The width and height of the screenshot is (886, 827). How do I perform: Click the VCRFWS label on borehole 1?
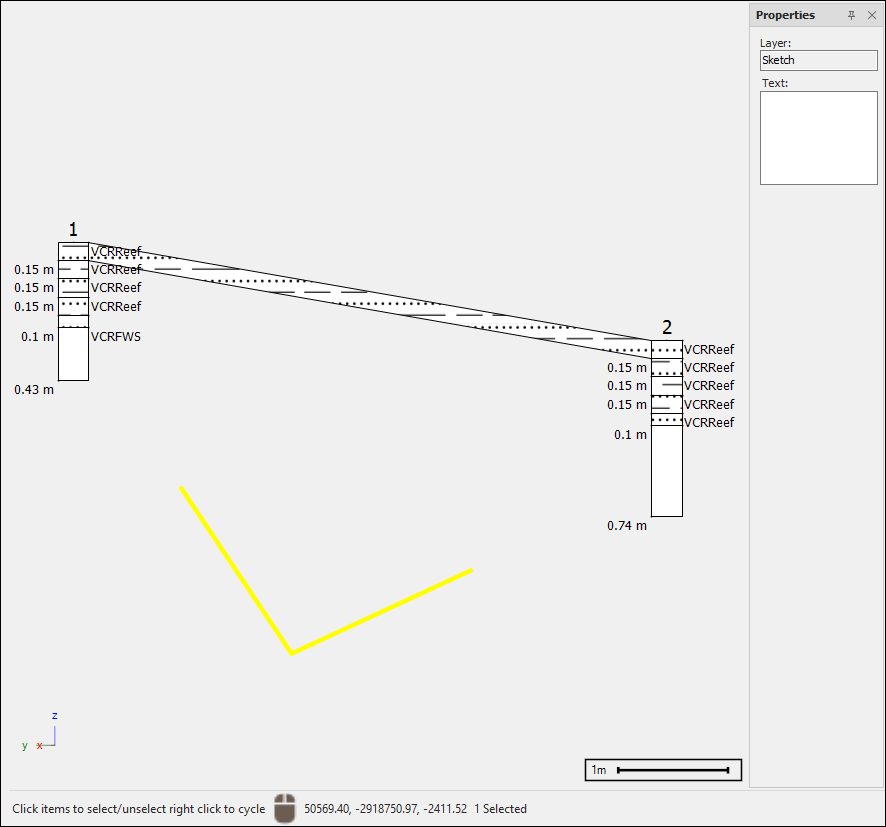[x=116, y=337]
